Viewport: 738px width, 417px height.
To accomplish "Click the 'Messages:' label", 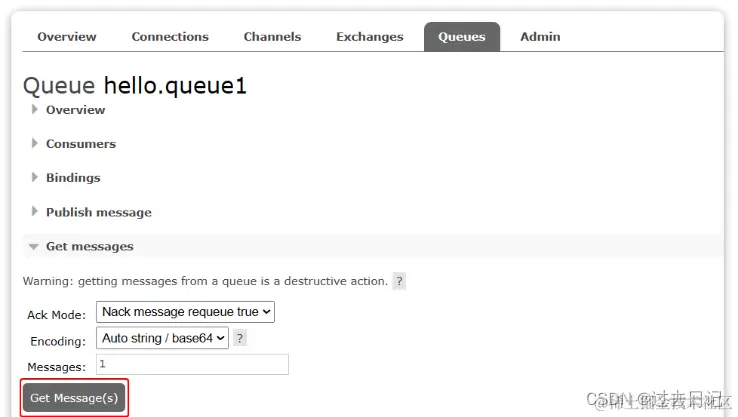I will pos(56,367).
